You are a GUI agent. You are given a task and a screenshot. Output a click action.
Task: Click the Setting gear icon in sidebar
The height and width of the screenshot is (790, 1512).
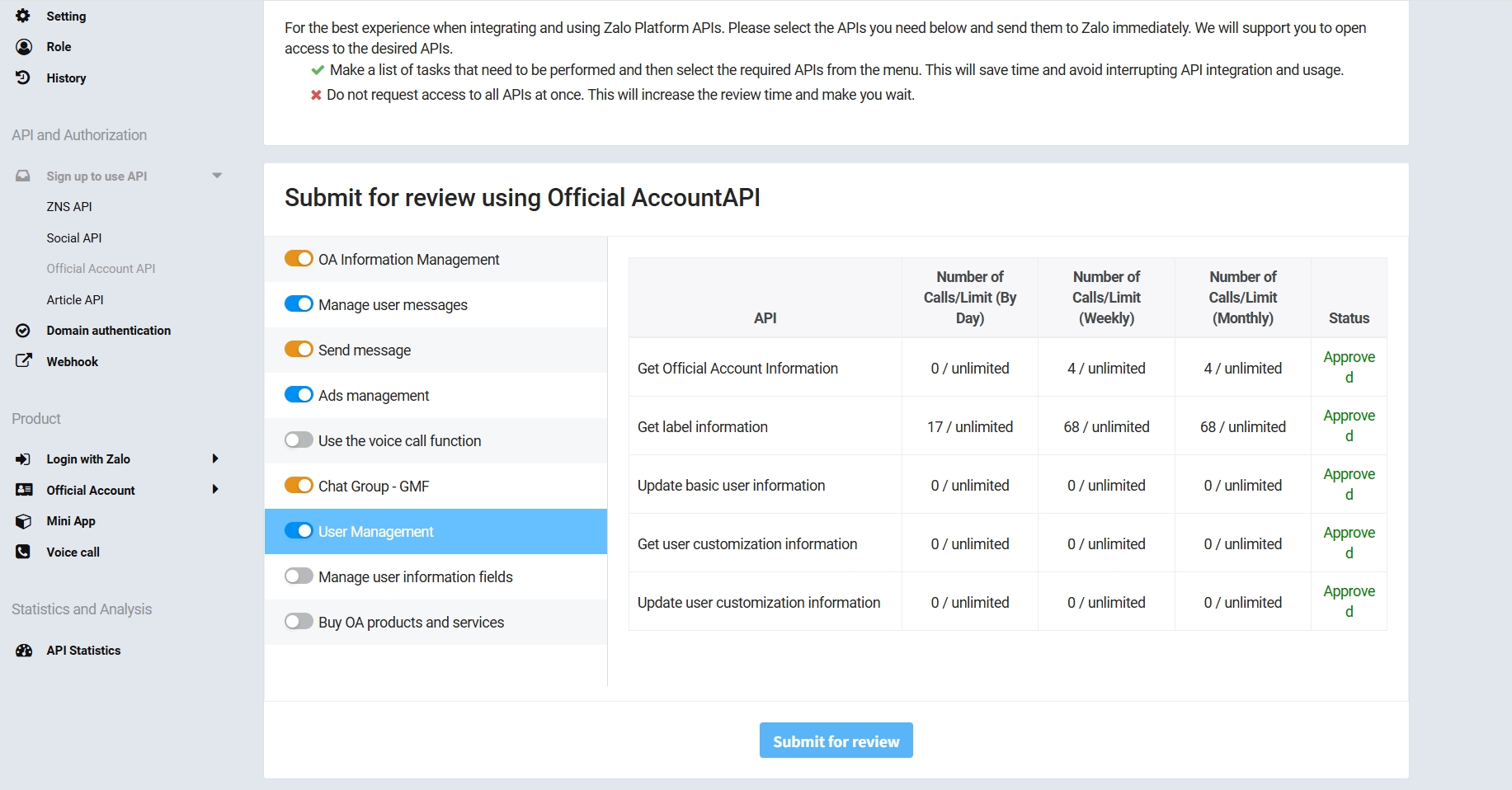[23, 16]
